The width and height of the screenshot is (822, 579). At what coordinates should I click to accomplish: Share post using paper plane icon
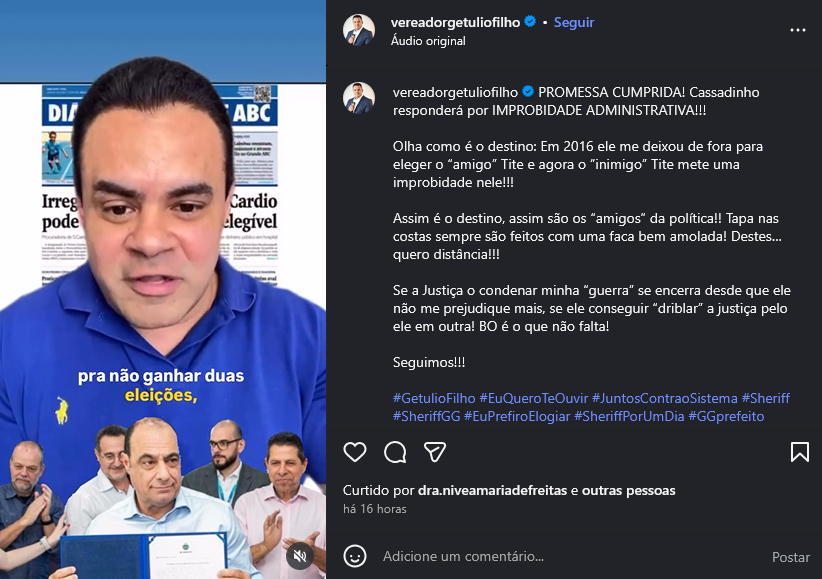[x=435, y=452]
